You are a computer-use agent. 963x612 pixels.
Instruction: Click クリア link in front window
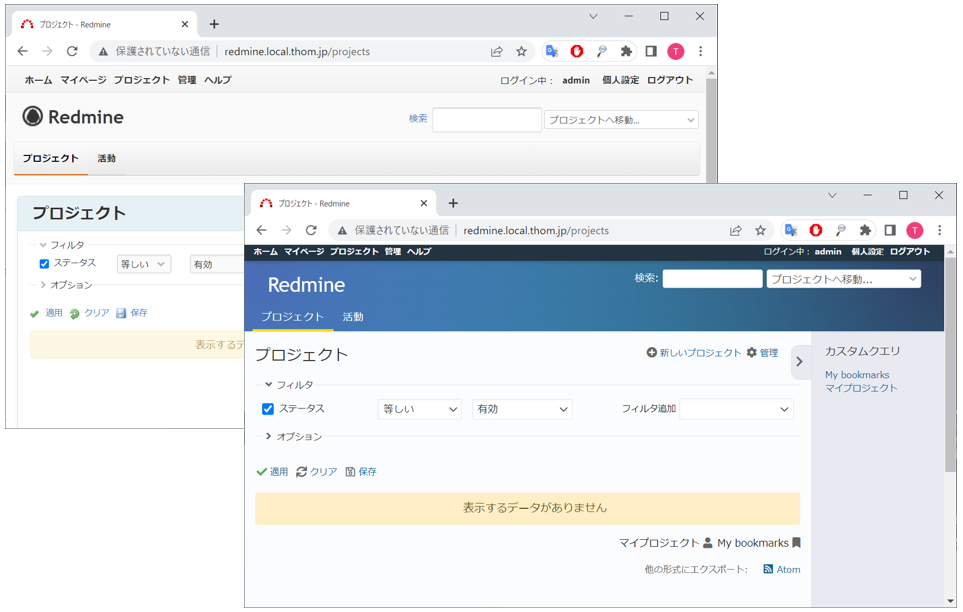pos(317,472)
